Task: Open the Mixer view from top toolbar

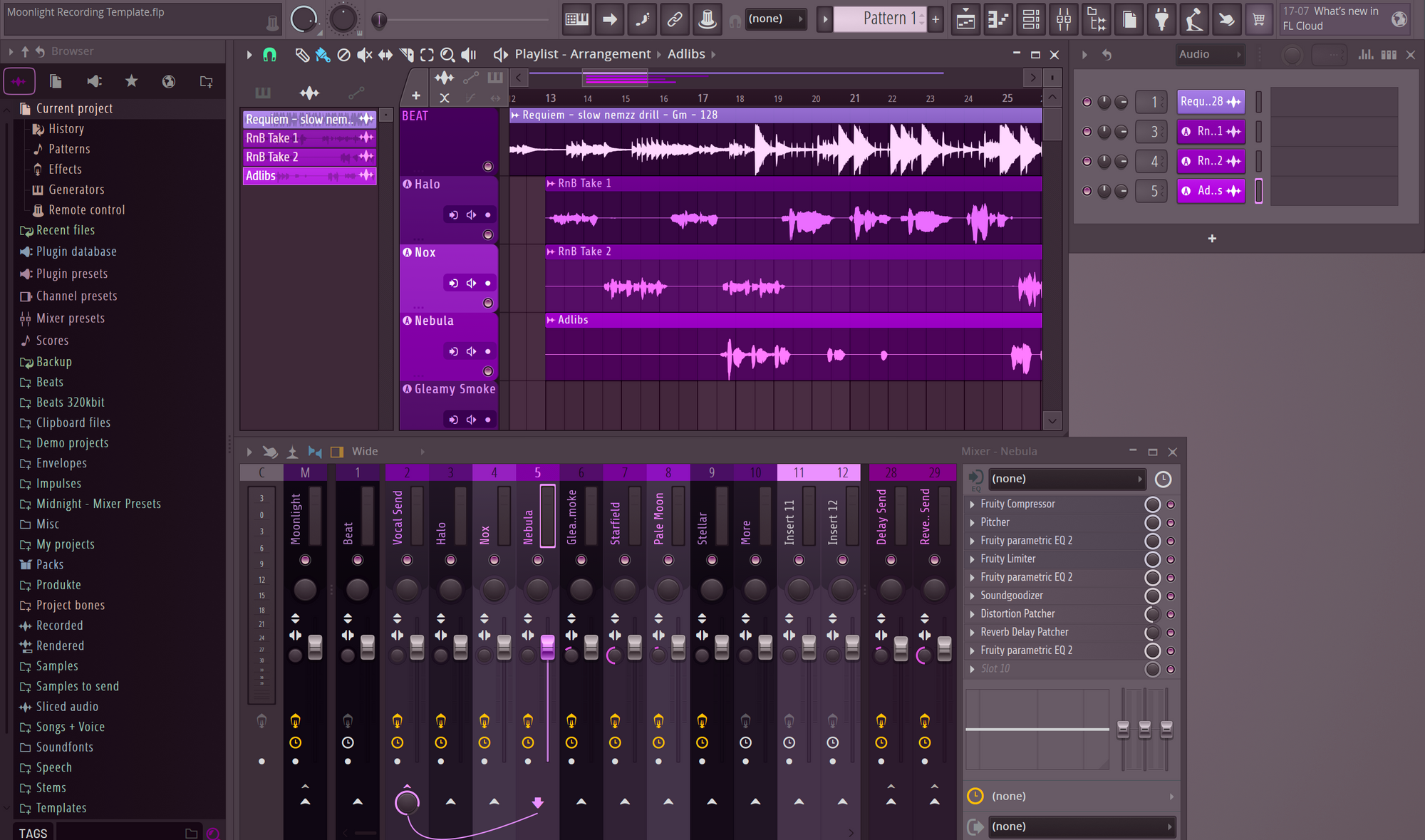Action: point(1064,19)
